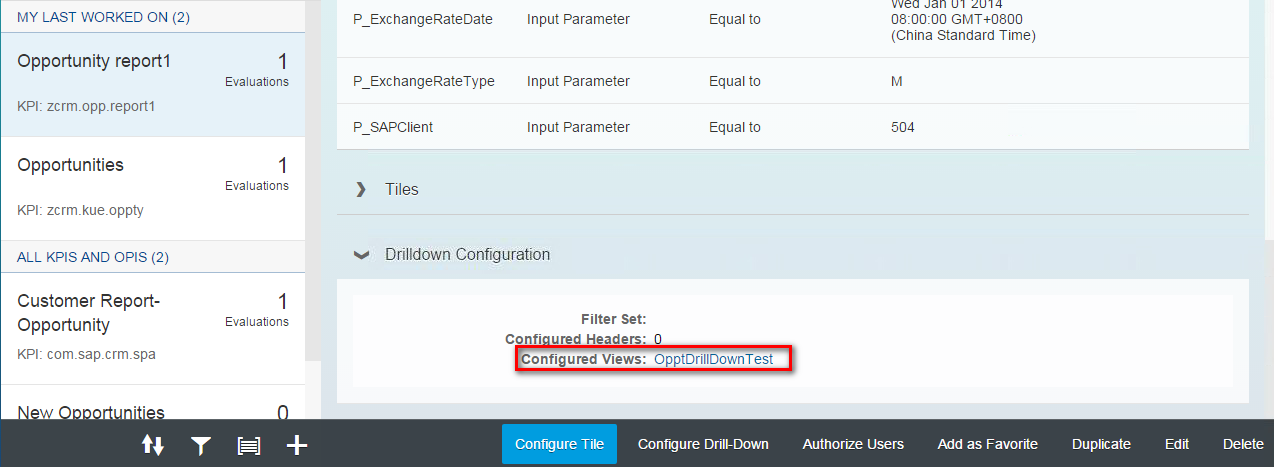The width and height of the screenshot is (1274, 467).
Task: Duplicate the selected KPI evaluation
Action: point(1101,444)
